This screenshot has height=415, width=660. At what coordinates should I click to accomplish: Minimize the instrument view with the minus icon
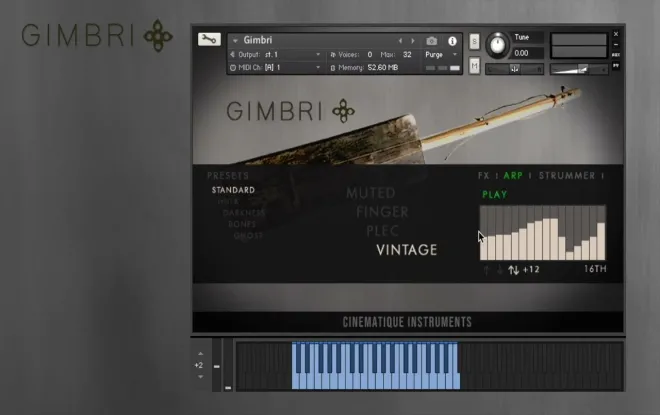pyautogui.click(x=616, y=45)
